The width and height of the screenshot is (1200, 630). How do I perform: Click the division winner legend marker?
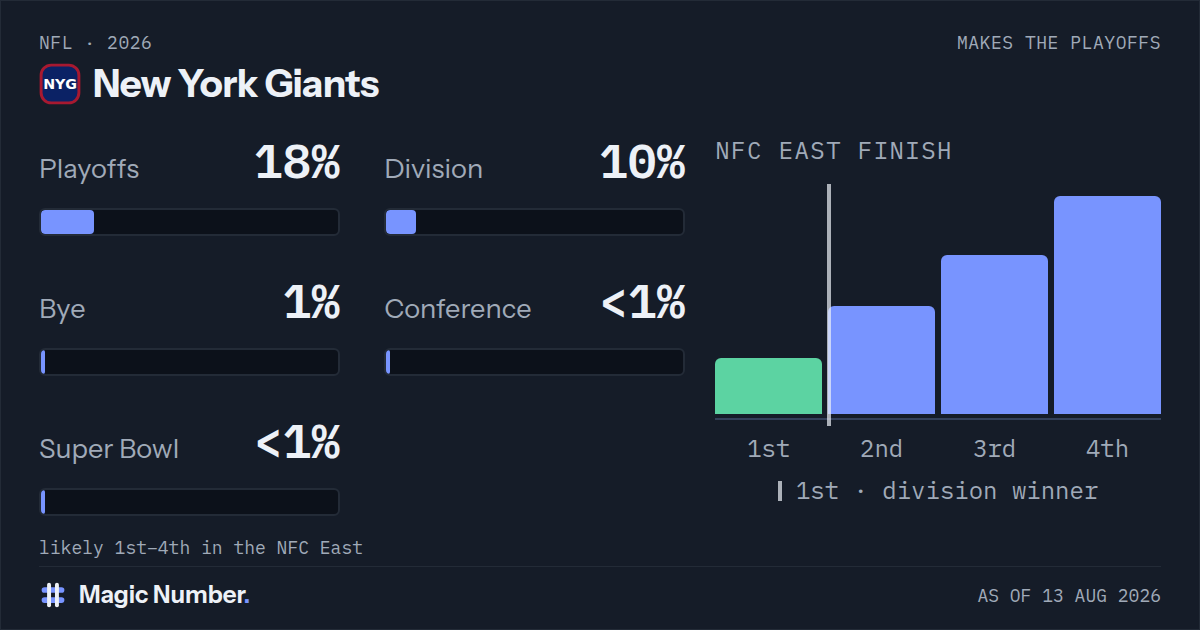pyautogui.click(x=780, y=491)
